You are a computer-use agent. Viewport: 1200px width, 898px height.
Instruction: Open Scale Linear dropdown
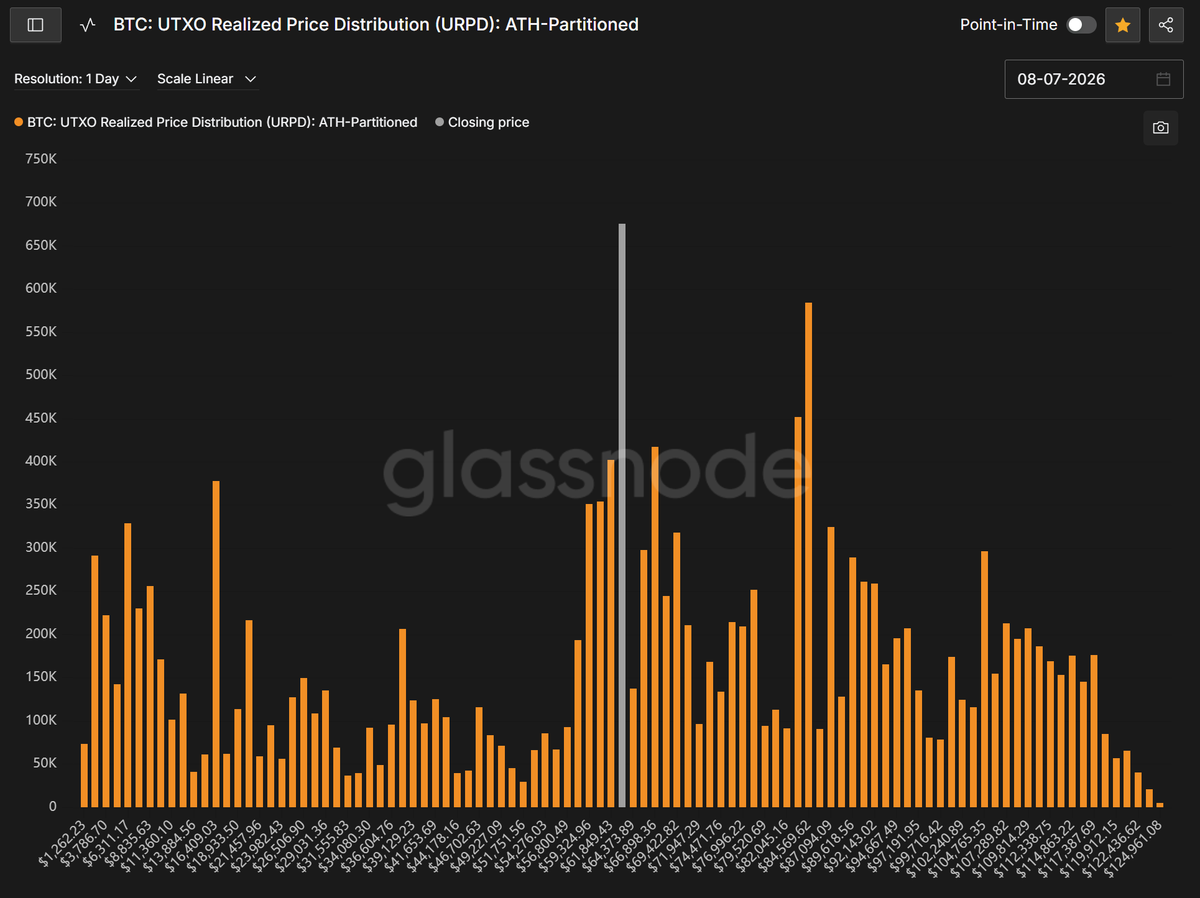[x=207, y=79]
